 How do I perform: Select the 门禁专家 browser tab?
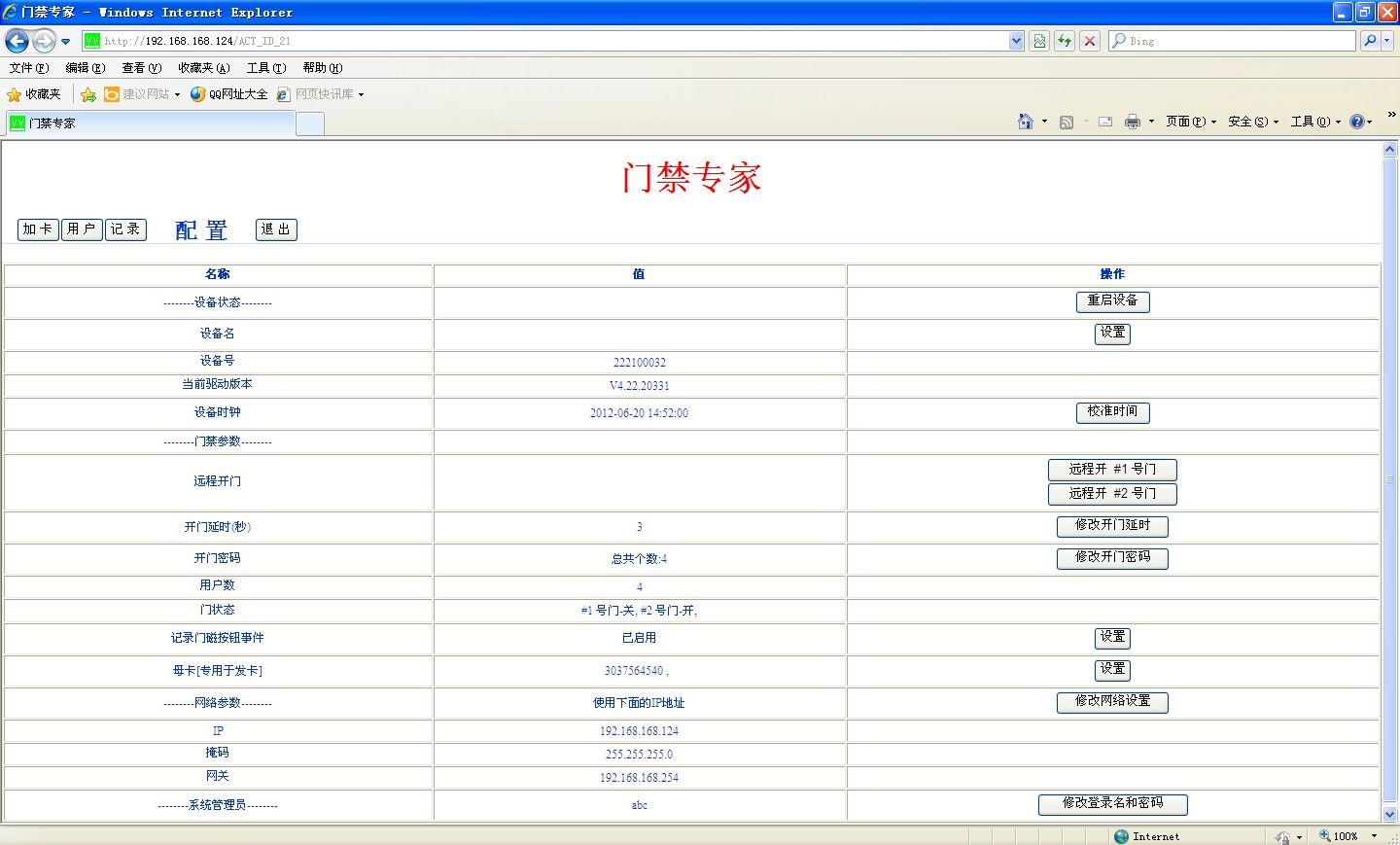(151, 123)
